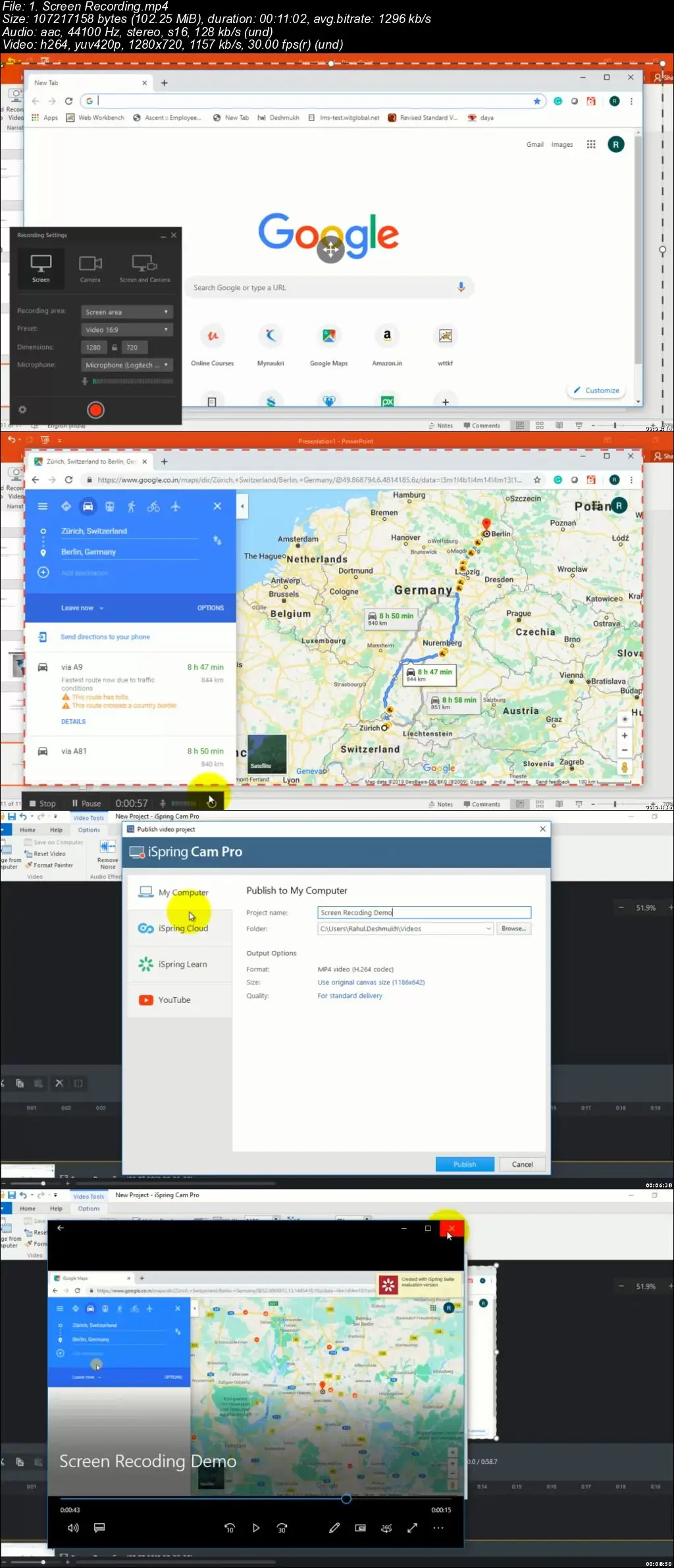Close the Maps directions panel

click(x=217, y=506)
